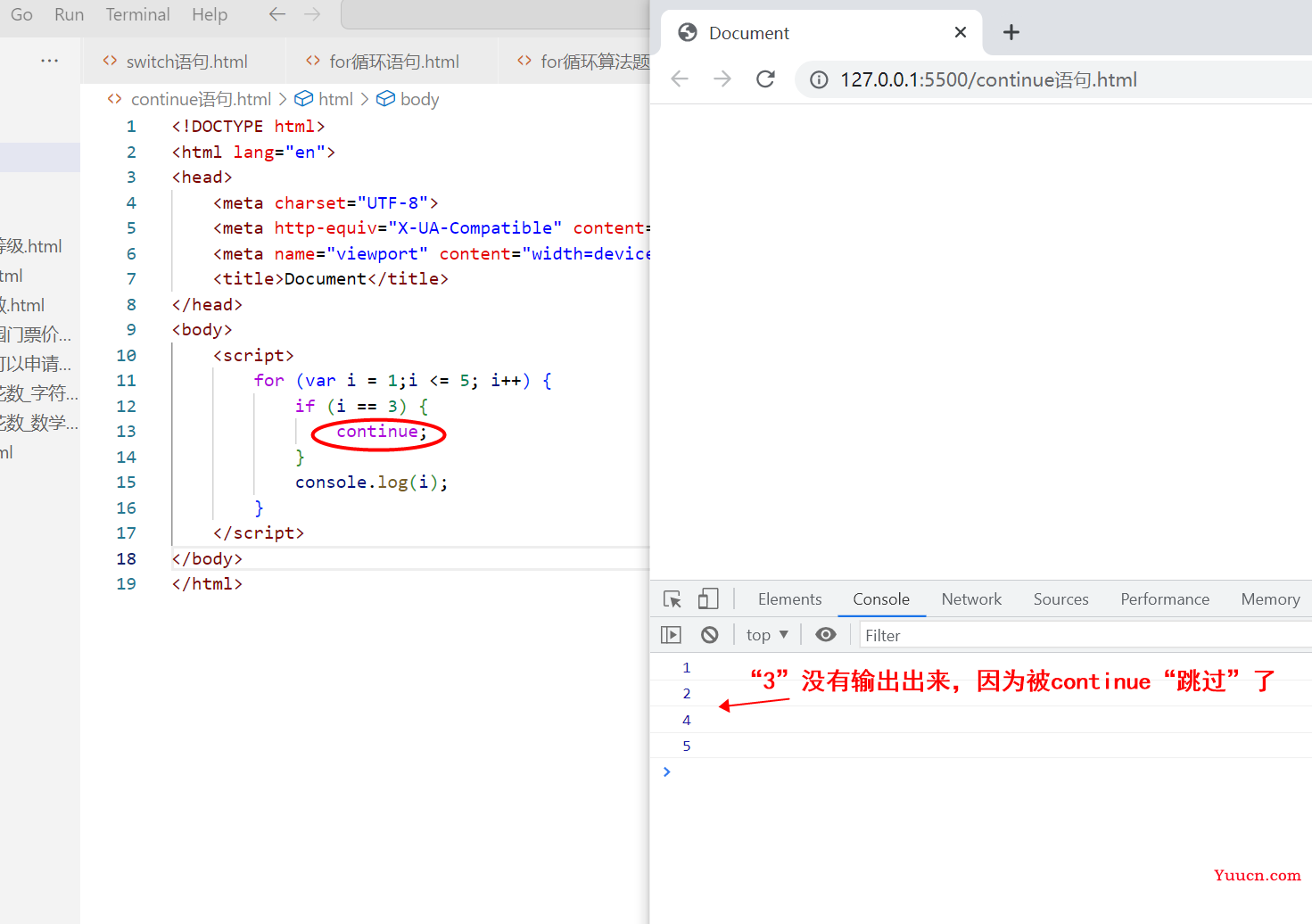Open the 数_数学... file in the explorer

click(x=39, y=423)
